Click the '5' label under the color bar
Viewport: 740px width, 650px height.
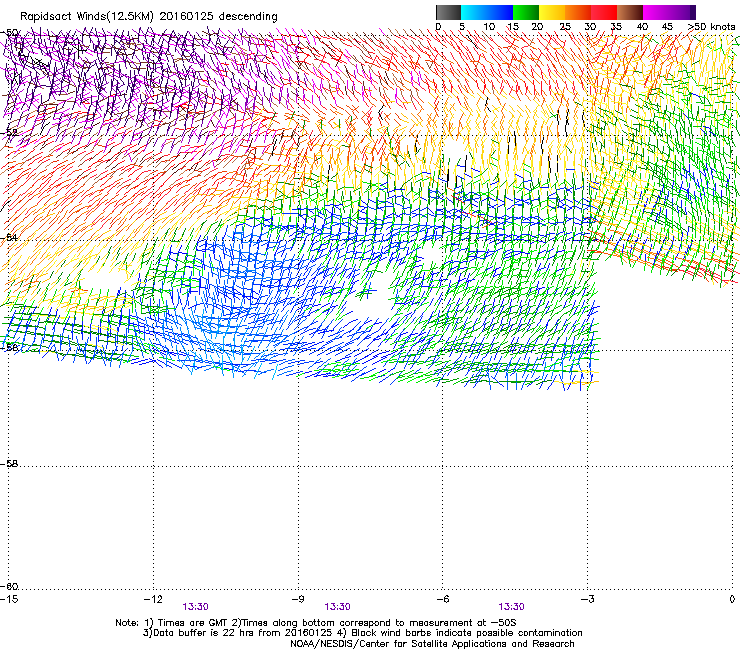click(462, 27)
